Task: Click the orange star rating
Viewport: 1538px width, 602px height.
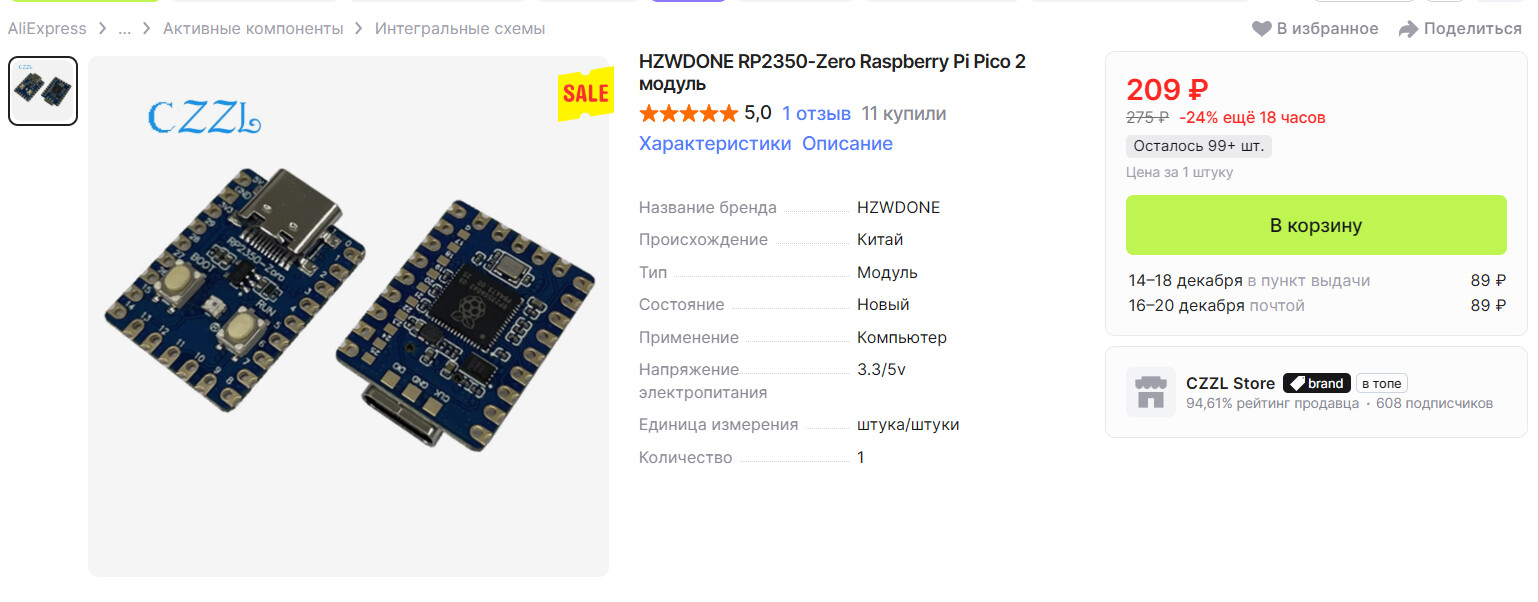Action: pos(689,113)
